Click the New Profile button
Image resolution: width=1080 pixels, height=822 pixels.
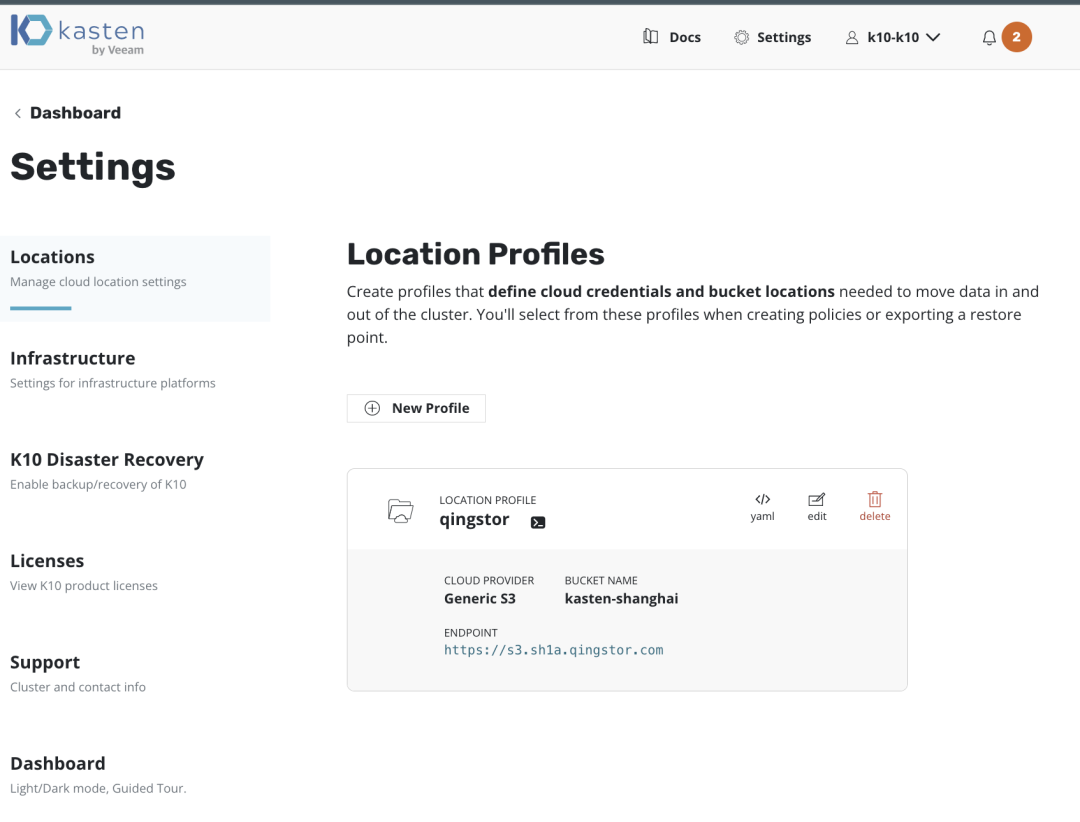(416, 409)
